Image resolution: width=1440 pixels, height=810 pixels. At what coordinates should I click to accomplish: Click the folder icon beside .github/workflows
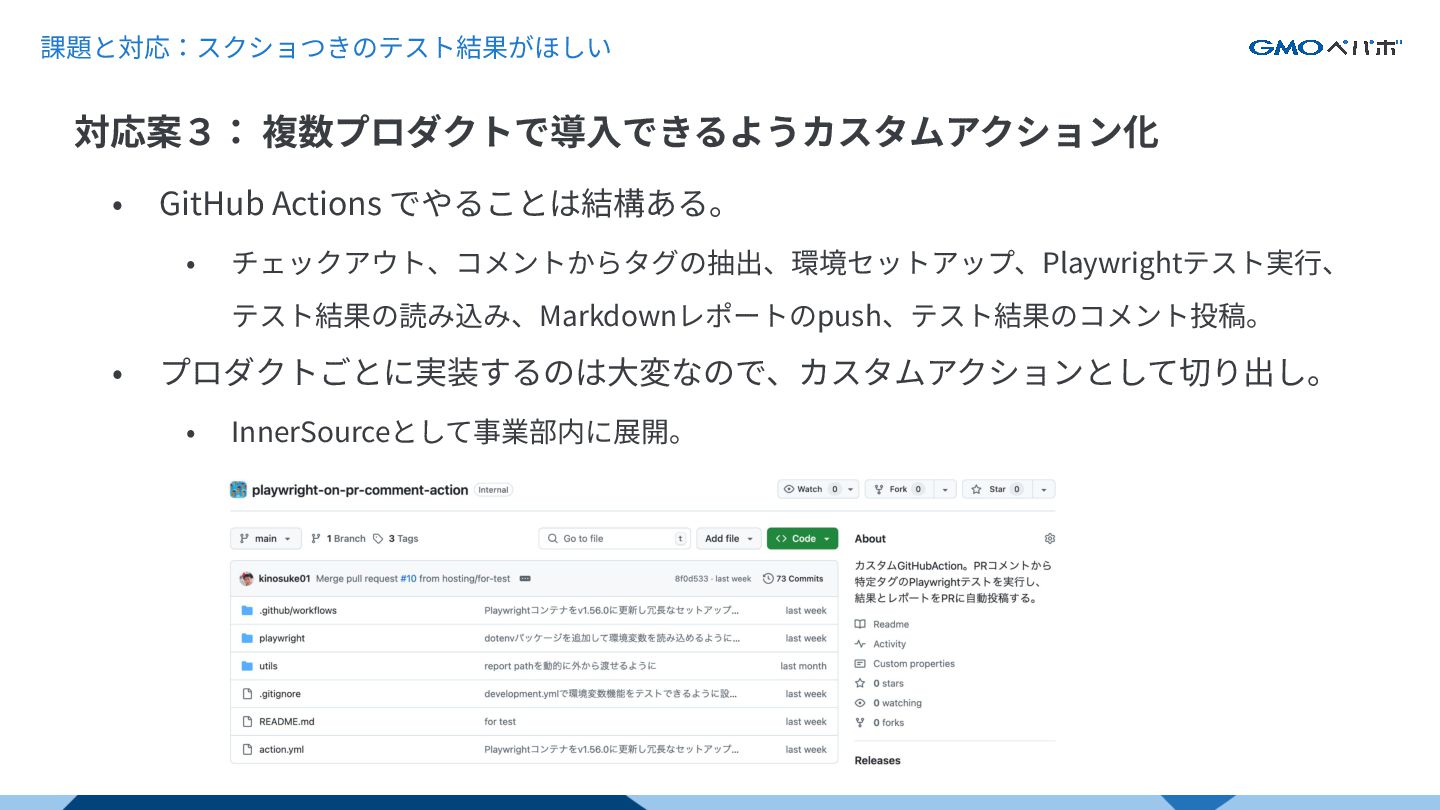[247, 610]
